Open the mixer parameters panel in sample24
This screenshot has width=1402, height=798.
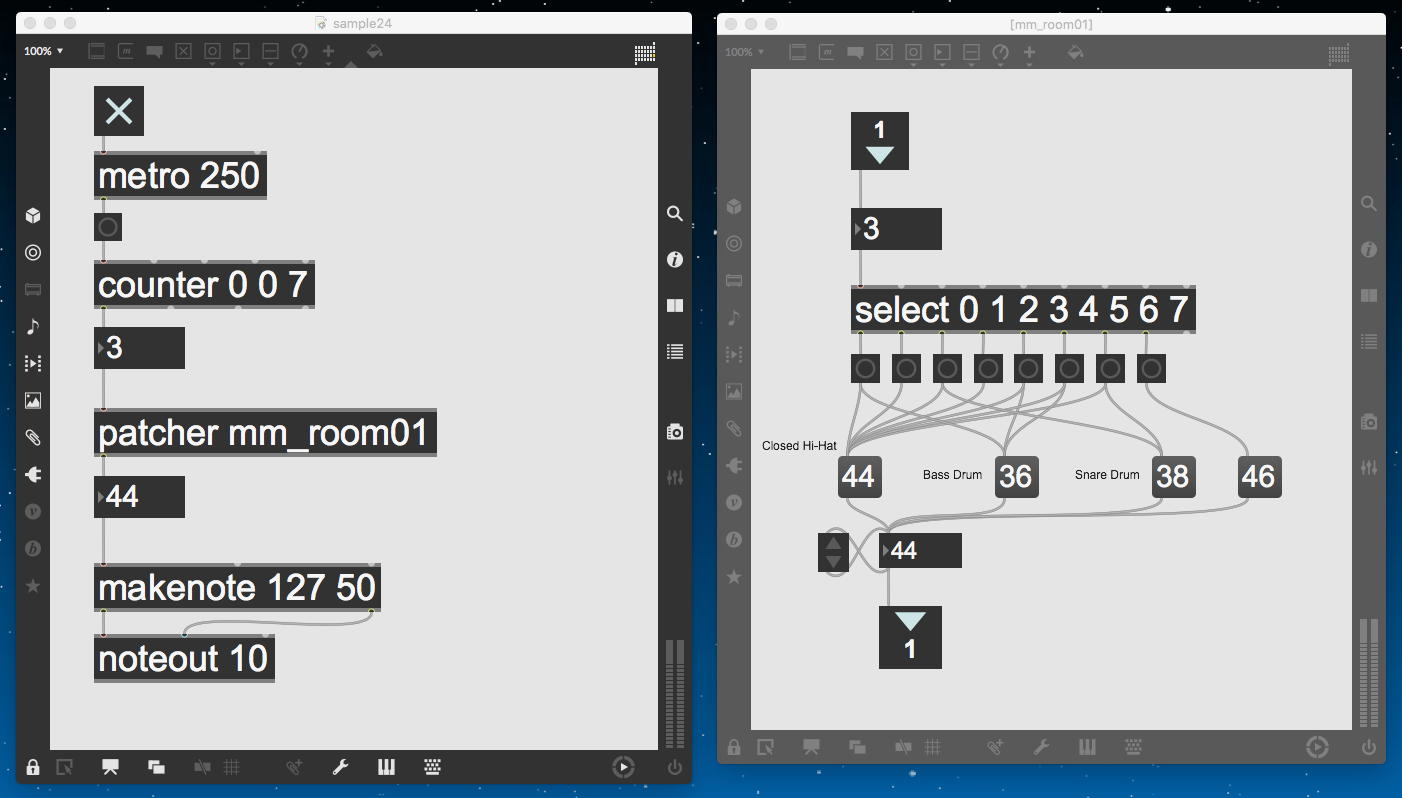point(675,477)
